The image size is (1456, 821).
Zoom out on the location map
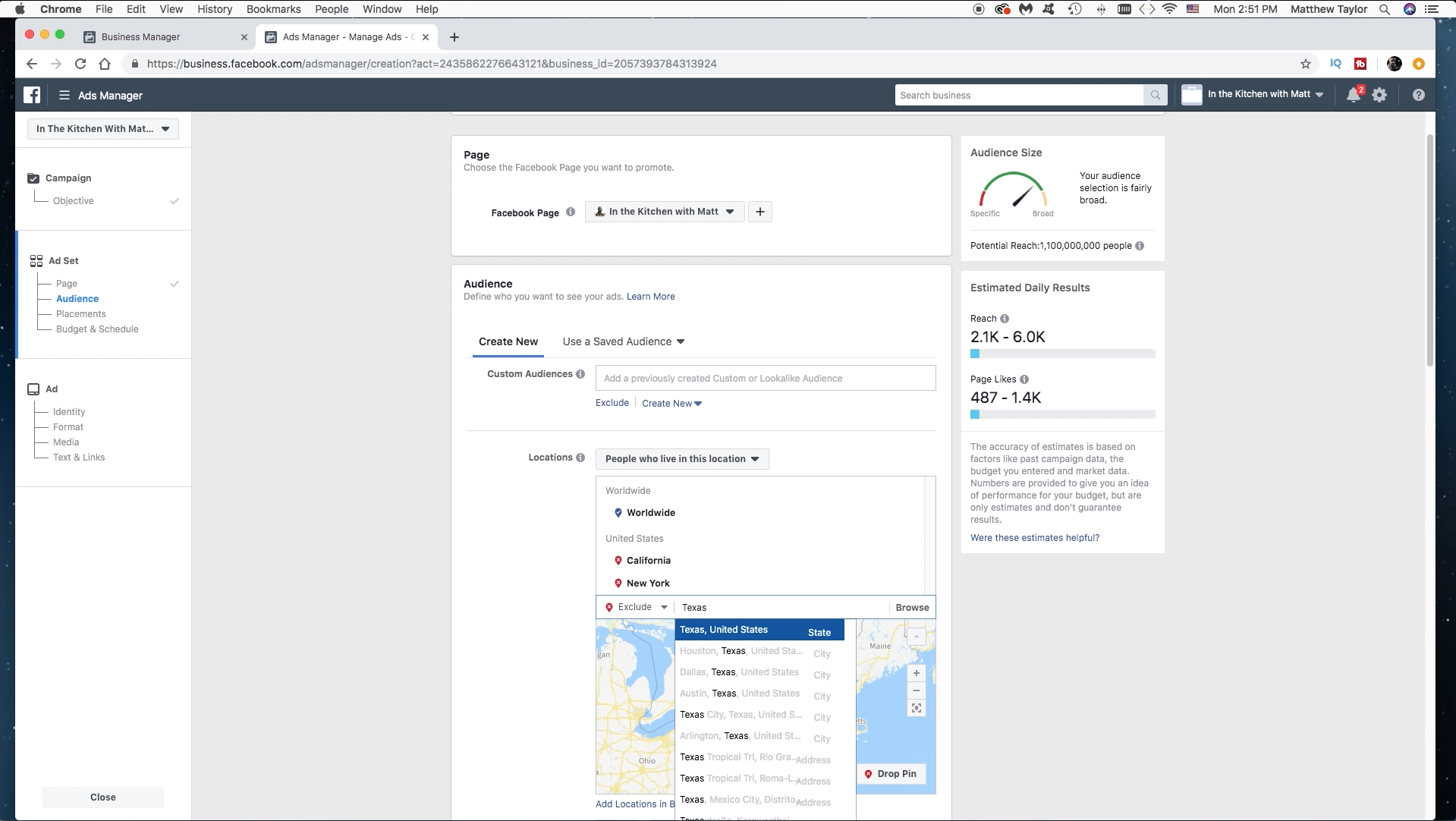coord(917,690)
